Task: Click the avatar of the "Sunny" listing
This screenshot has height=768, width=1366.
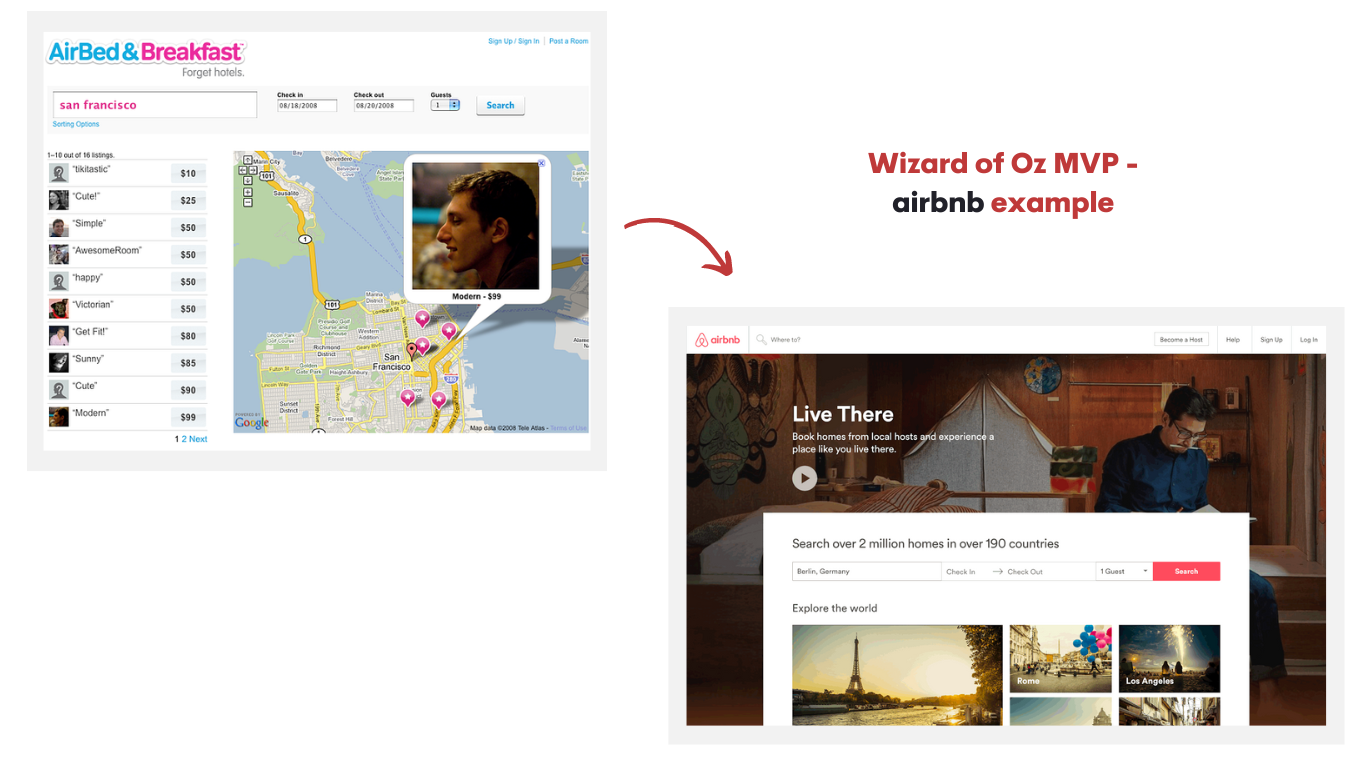Action: 59,362
